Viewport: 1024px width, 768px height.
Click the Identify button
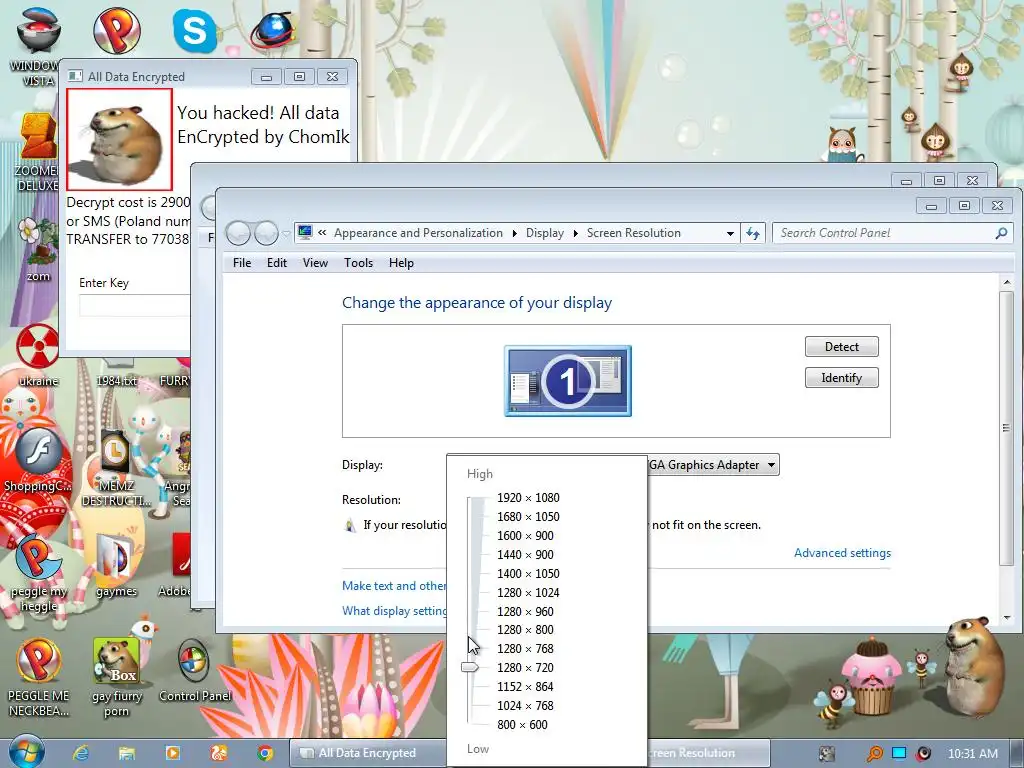(842, 377)
